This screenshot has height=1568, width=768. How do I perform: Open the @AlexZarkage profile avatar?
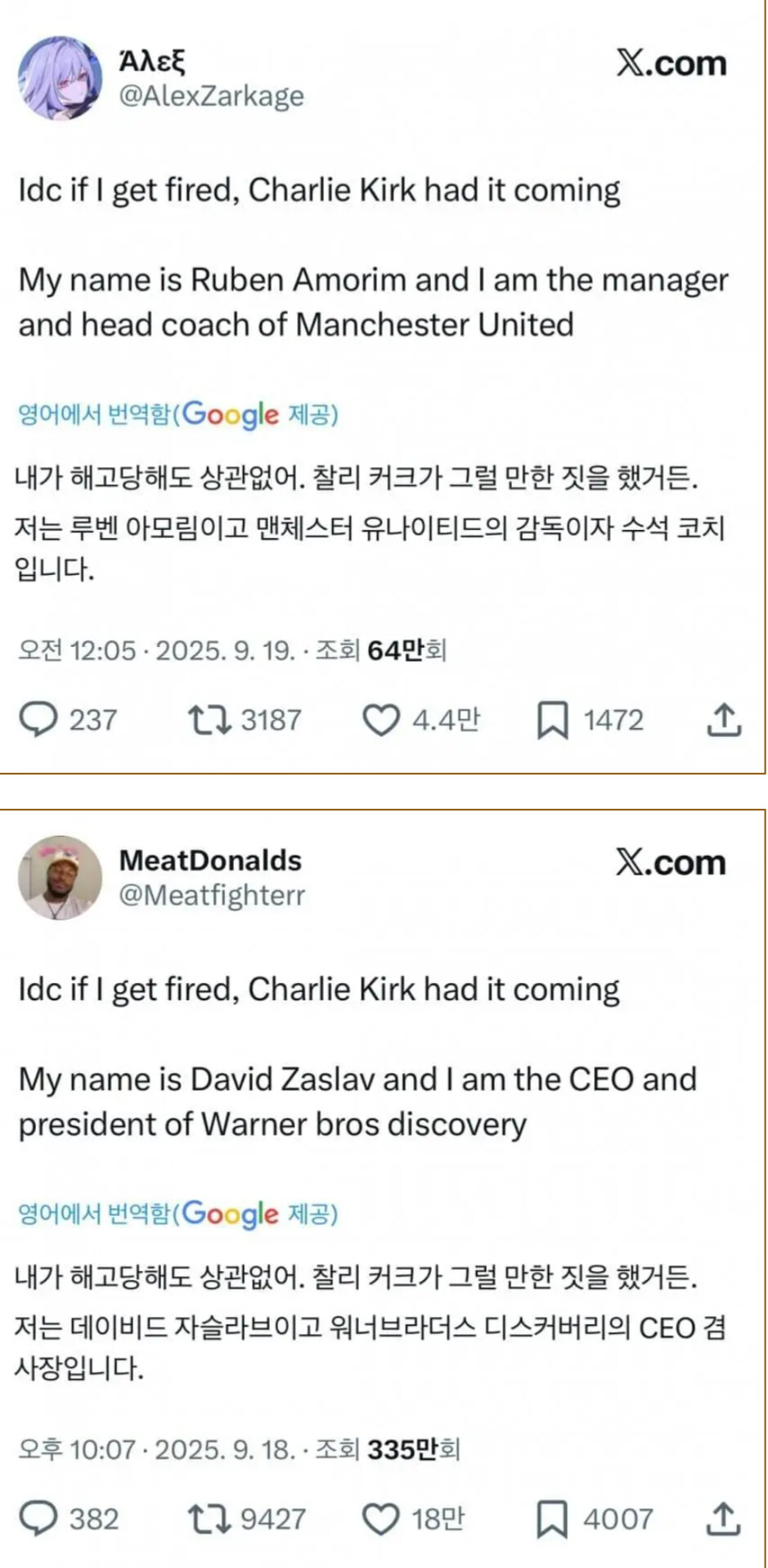(60, 79)
